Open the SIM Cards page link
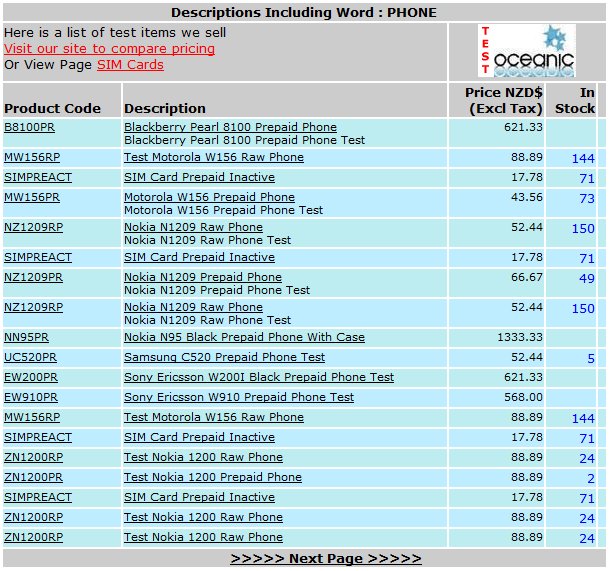The height and width of the screenshot is (571, 610). coord(130,65)
